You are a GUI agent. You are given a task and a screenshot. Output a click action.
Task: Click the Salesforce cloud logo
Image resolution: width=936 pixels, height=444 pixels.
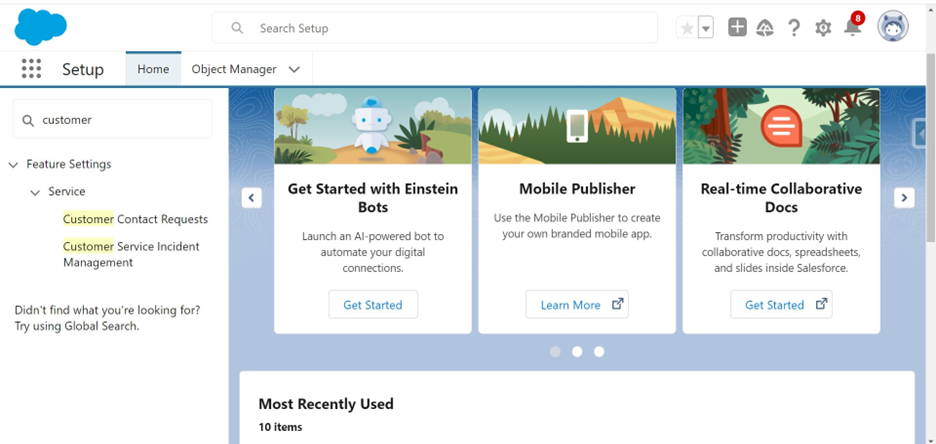41,27
